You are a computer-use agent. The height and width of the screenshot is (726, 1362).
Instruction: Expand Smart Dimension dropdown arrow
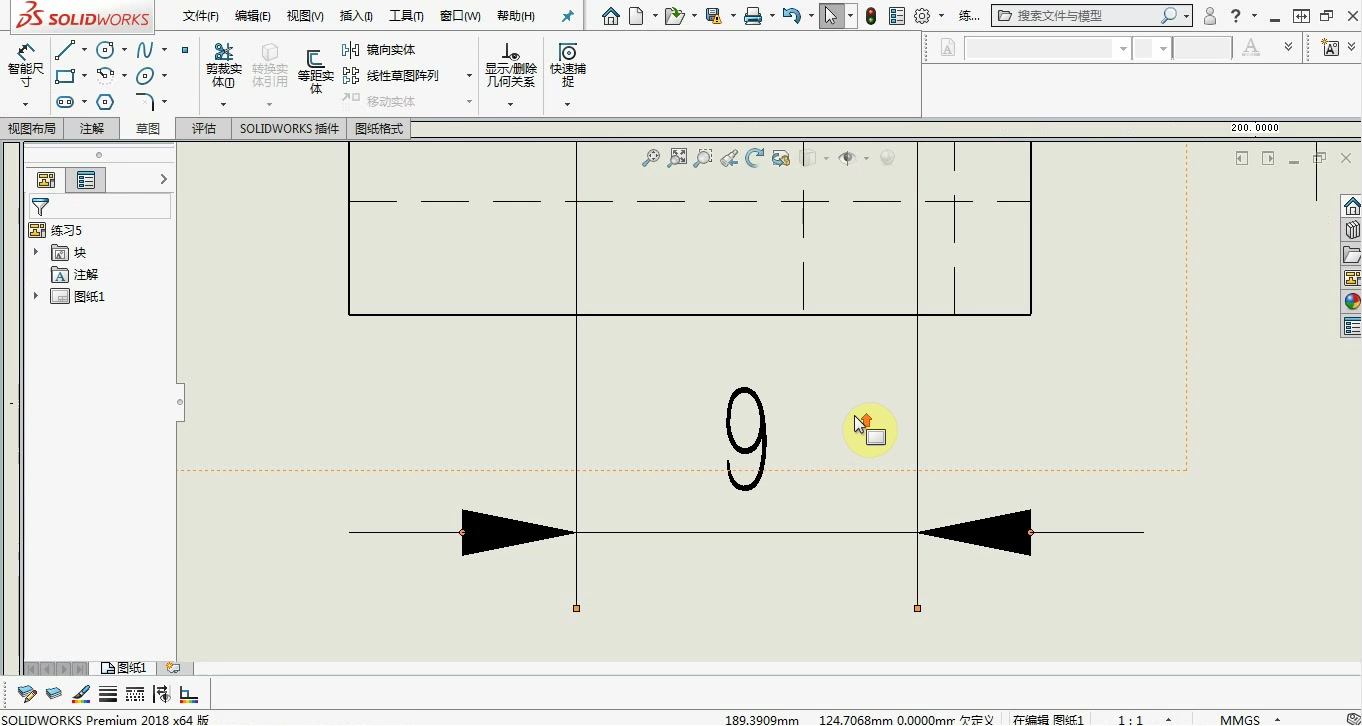[x=26, y=104]
